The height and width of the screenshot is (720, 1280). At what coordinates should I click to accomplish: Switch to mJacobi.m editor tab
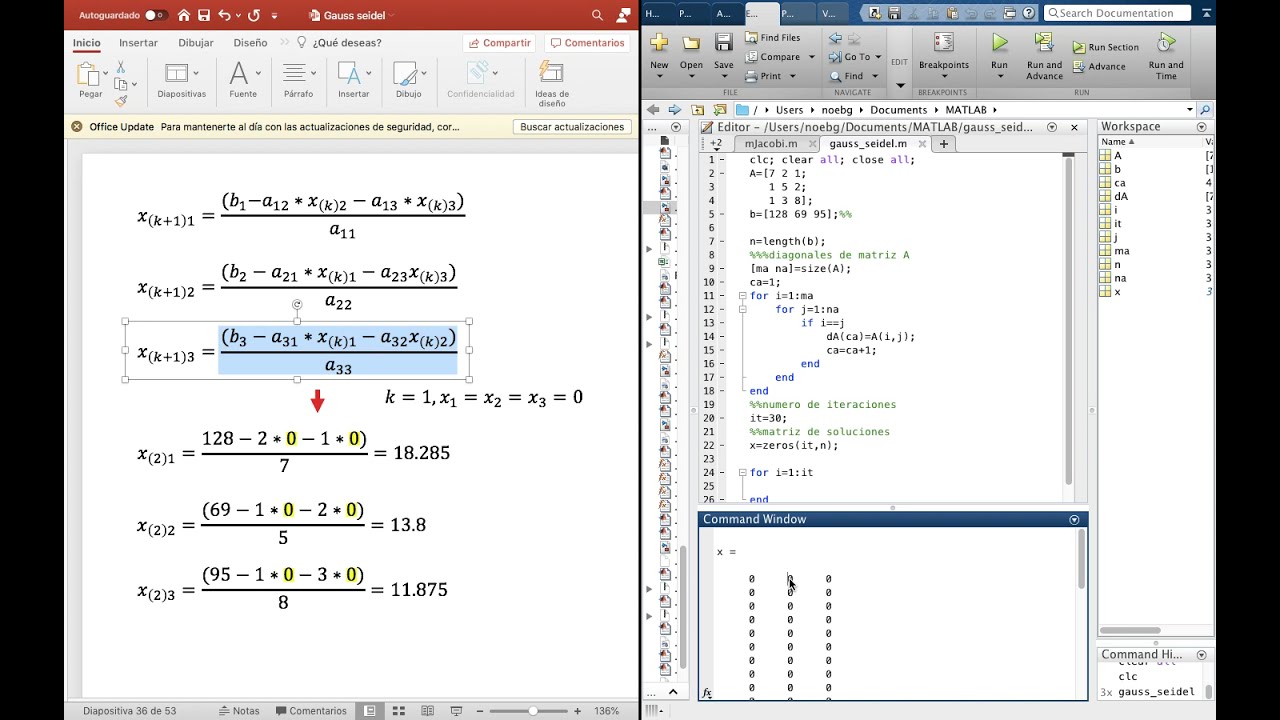tap(770, 144)
